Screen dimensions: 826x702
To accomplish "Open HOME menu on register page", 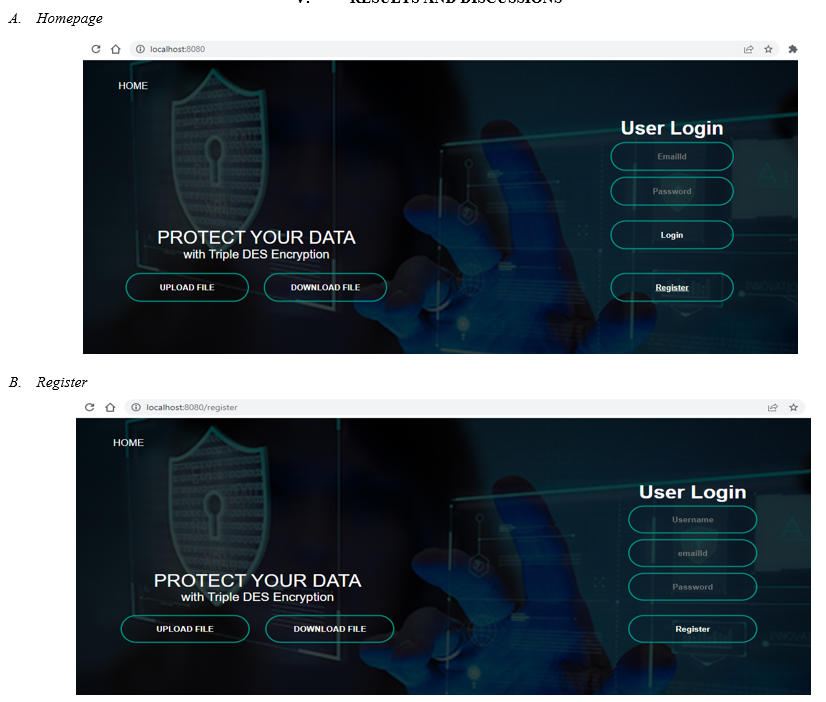I will point(128,442).
